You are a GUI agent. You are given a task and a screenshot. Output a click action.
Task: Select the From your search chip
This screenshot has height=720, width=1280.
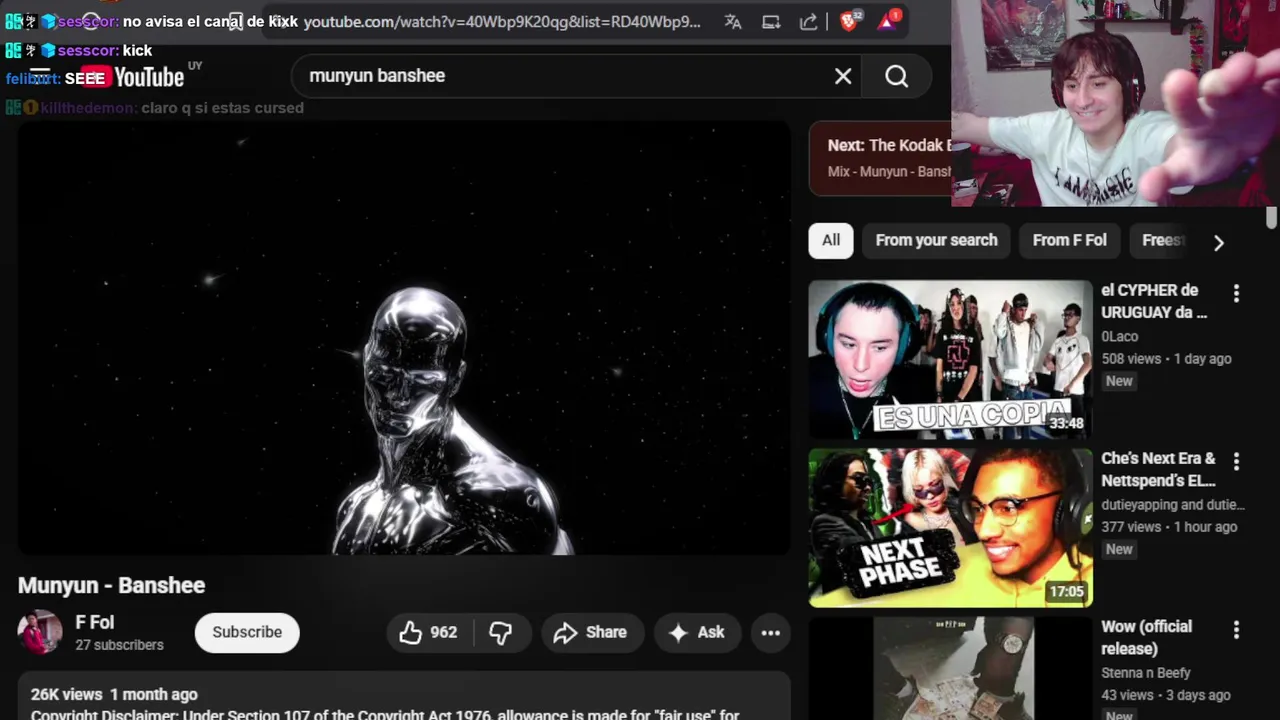pyautogui.click(x=937, y=240)
